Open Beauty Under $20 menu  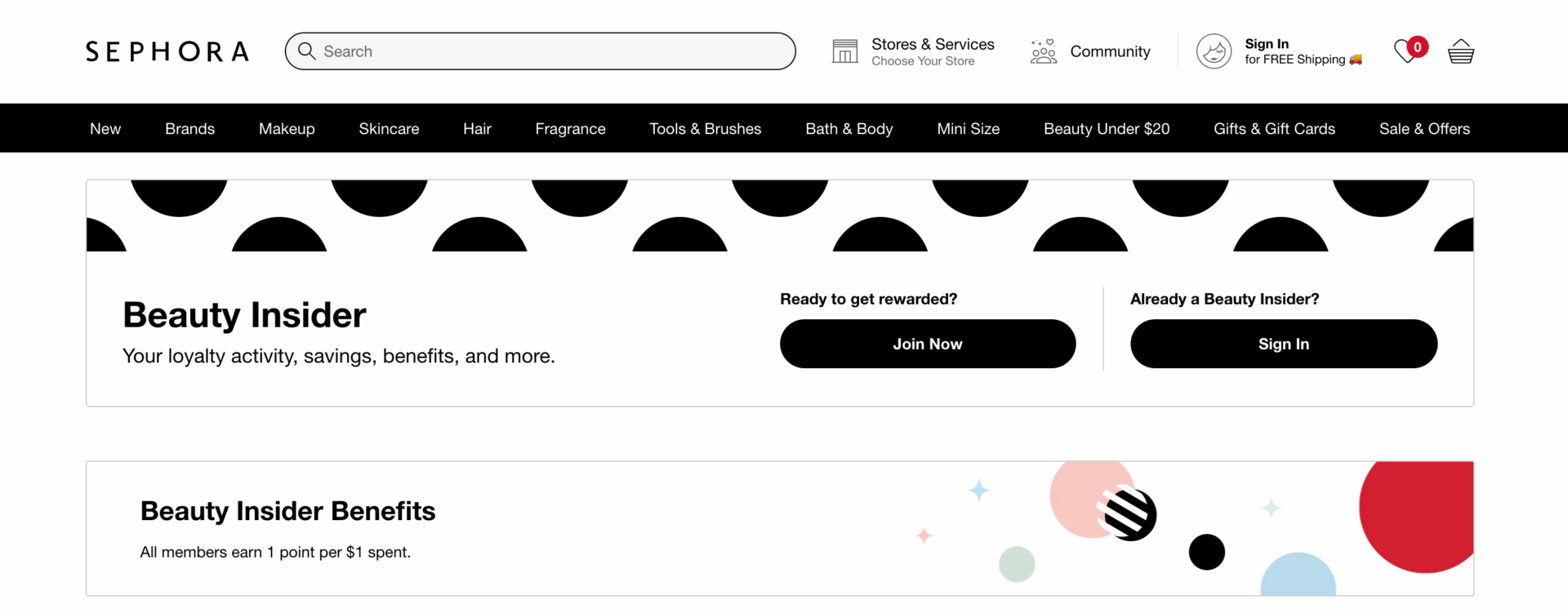tap(1107, 128)
